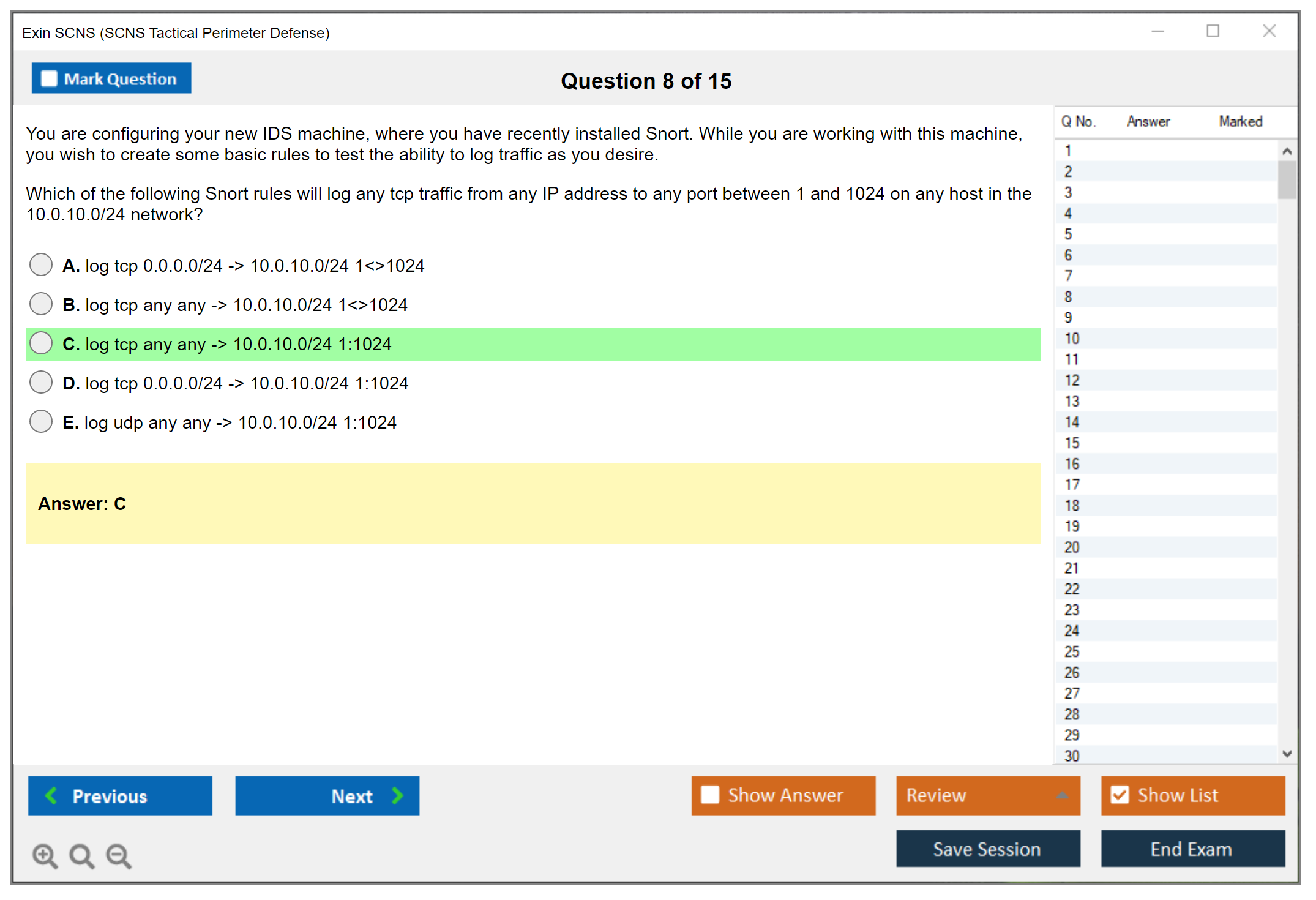Toggle the Mark Question checkbox
This screenshot has width=1316, height=900.
pos(49,79)
